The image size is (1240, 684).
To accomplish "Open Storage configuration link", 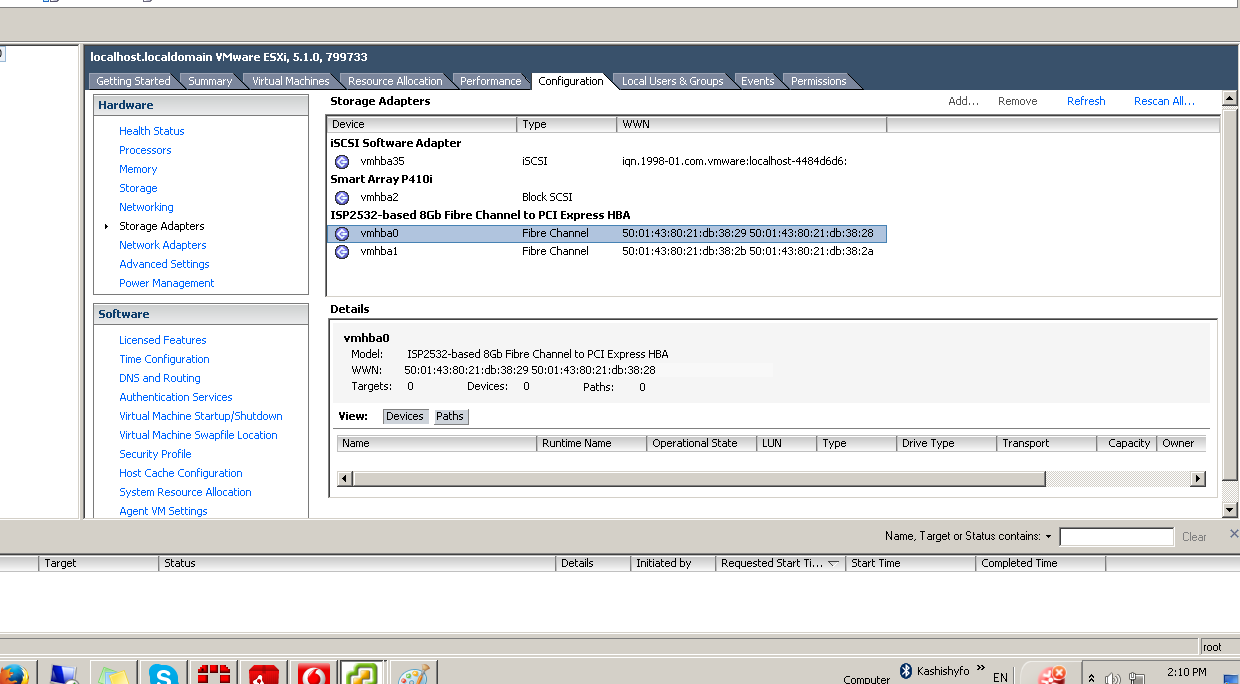I will [138, 188].
